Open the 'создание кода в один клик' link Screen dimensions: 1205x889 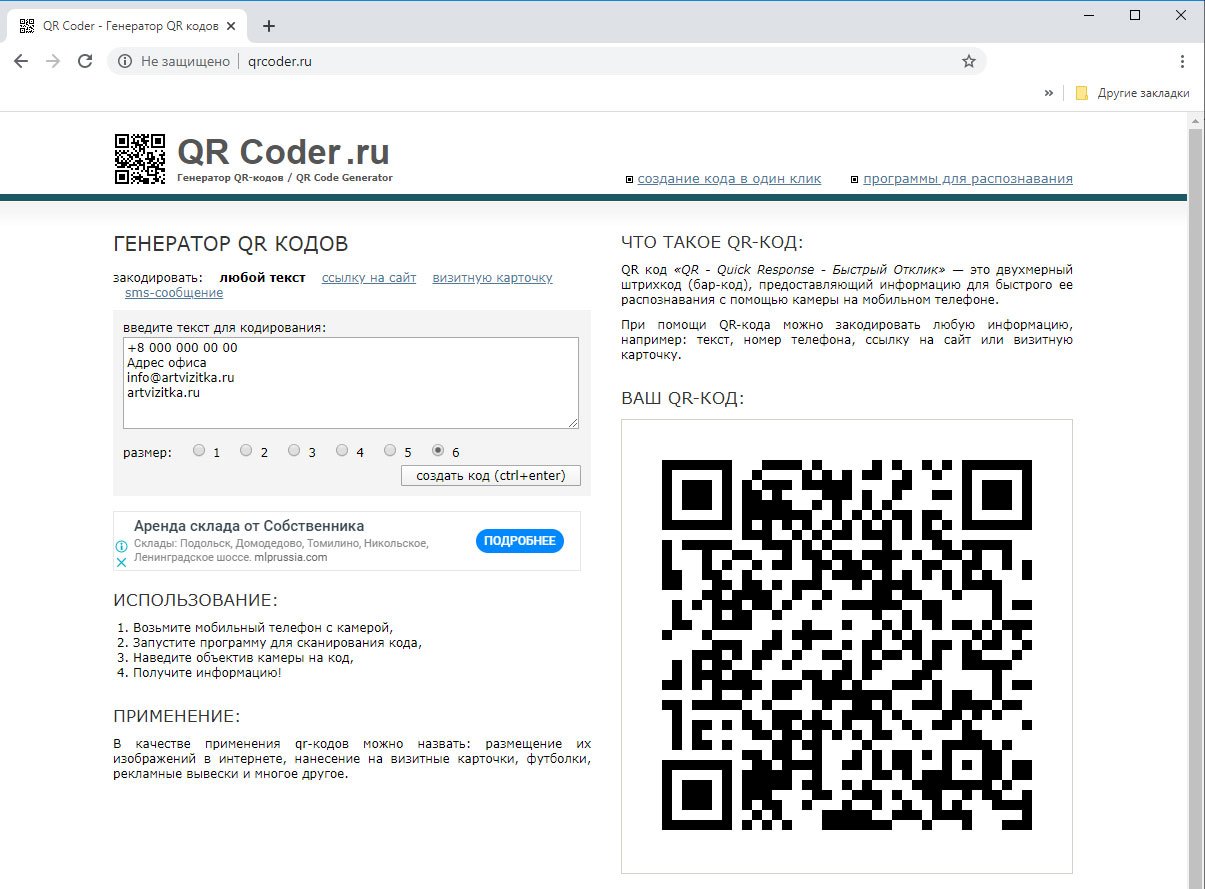729,179
